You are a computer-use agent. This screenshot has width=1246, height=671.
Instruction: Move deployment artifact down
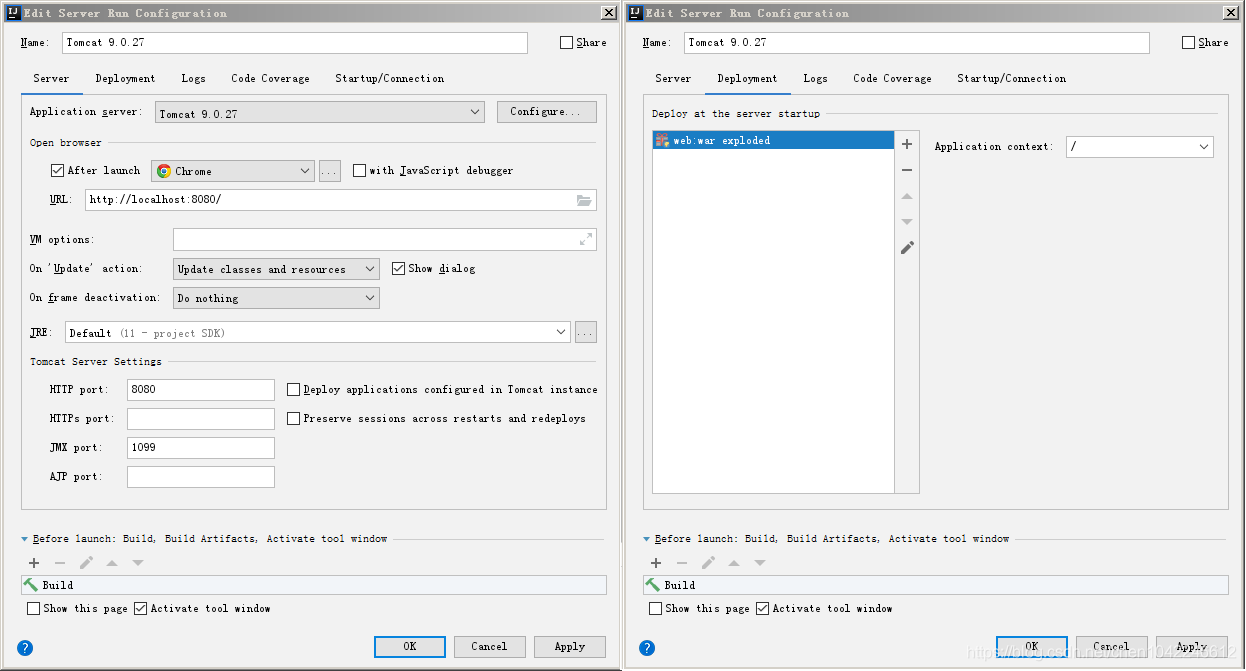pos(907,222)
